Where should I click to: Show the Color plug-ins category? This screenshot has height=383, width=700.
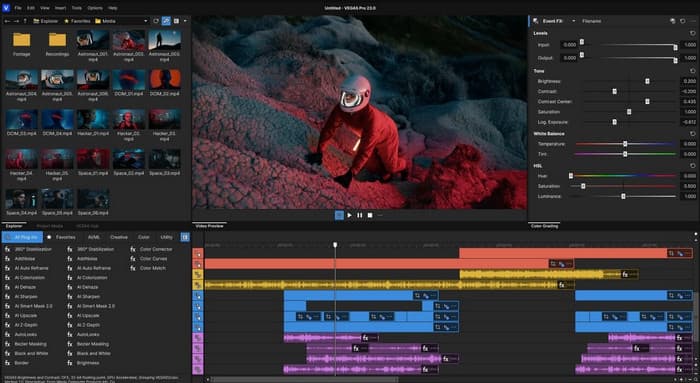[x=144, y=237]
